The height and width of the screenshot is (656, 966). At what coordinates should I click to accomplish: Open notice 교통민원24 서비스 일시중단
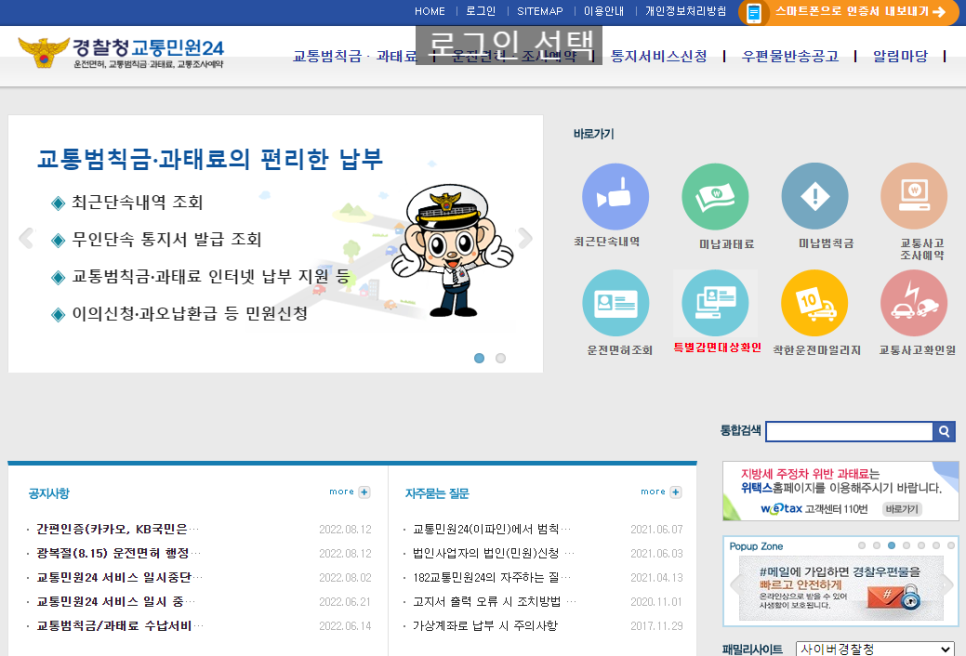pyautogui.click(x=119, y=577)
